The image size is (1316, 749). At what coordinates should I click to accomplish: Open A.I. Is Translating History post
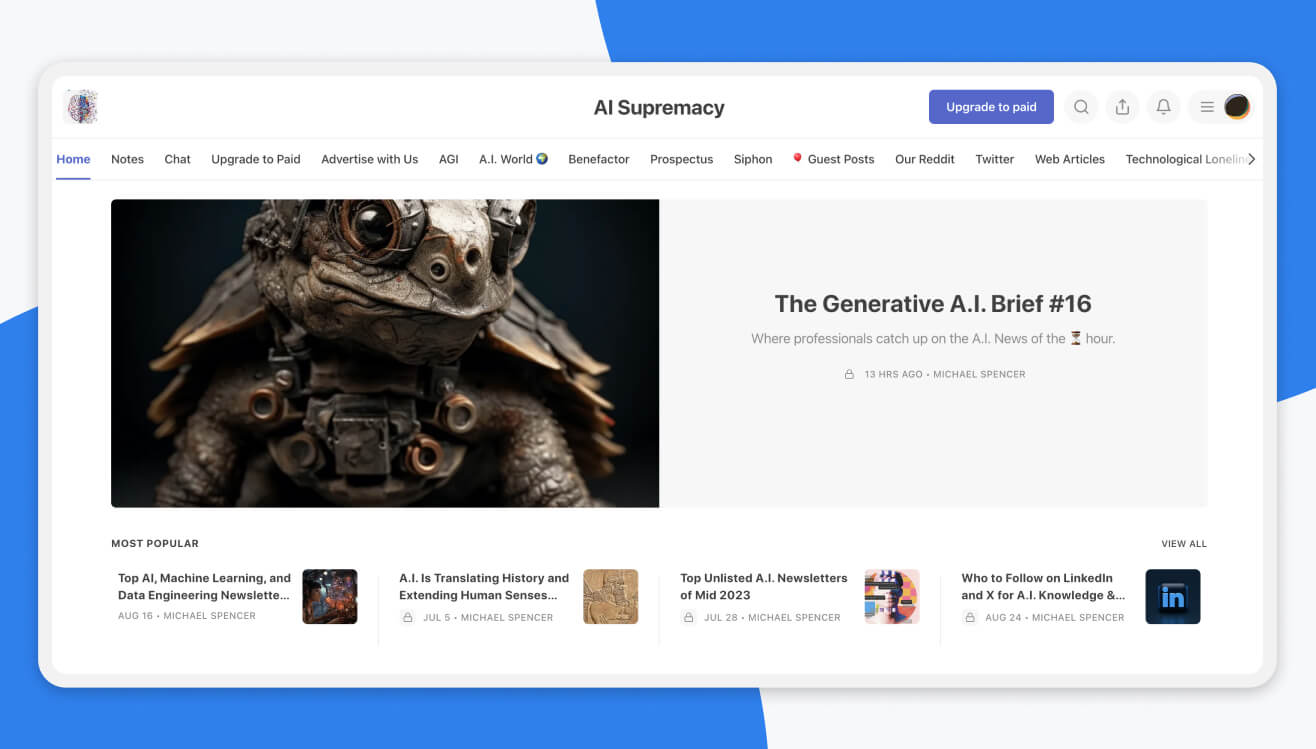click(x=484, y=586)
